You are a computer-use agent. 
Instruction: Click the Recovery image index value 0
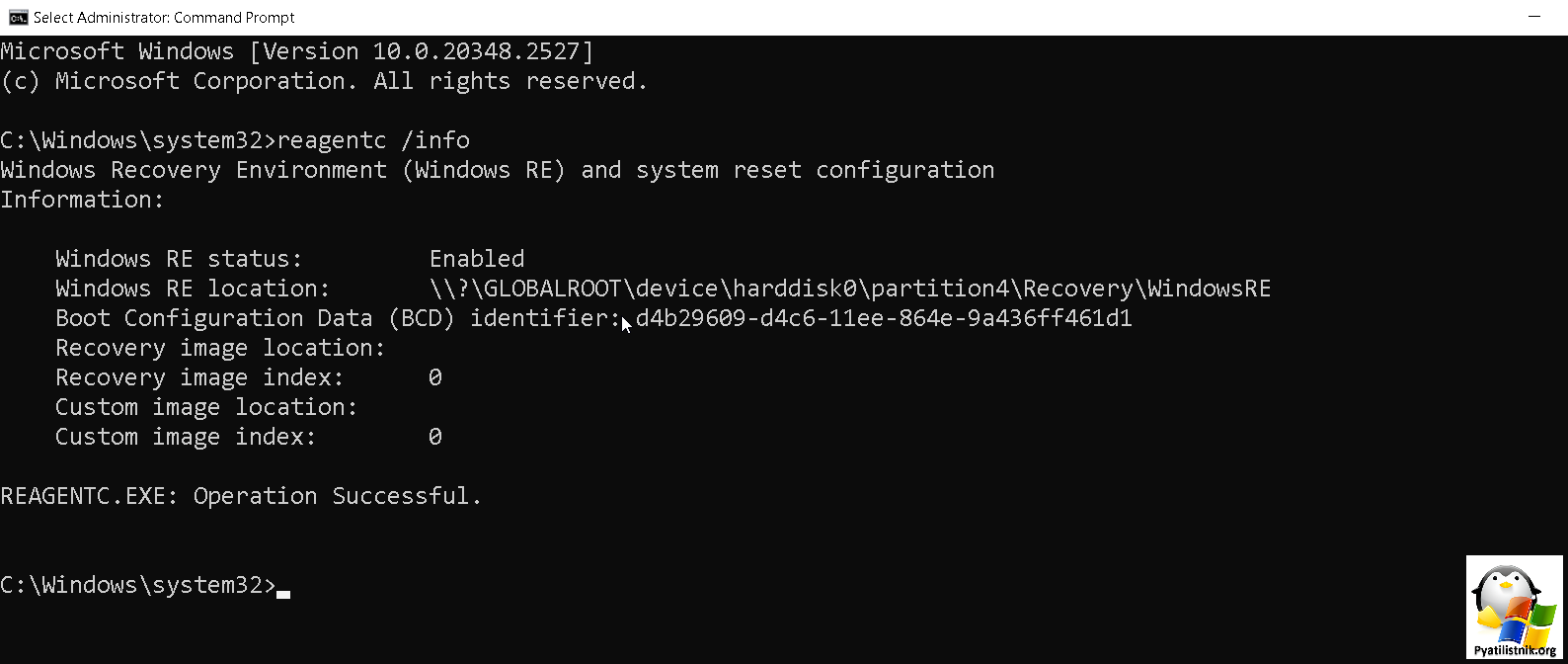(435, 377)
